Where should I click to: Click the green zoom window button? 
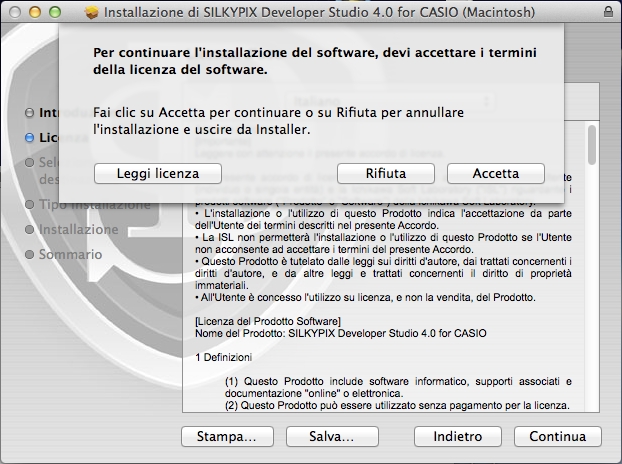click(x=55, y=12)
